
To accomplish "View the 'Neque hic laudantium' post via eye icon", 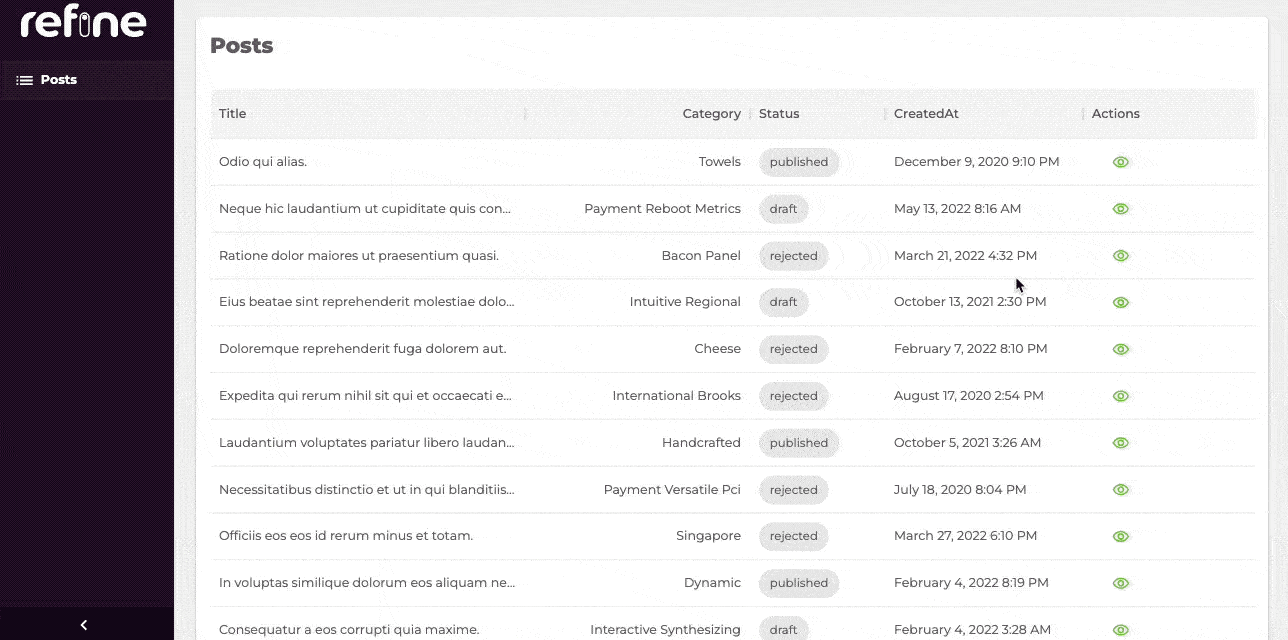I will coord(1120,209).
